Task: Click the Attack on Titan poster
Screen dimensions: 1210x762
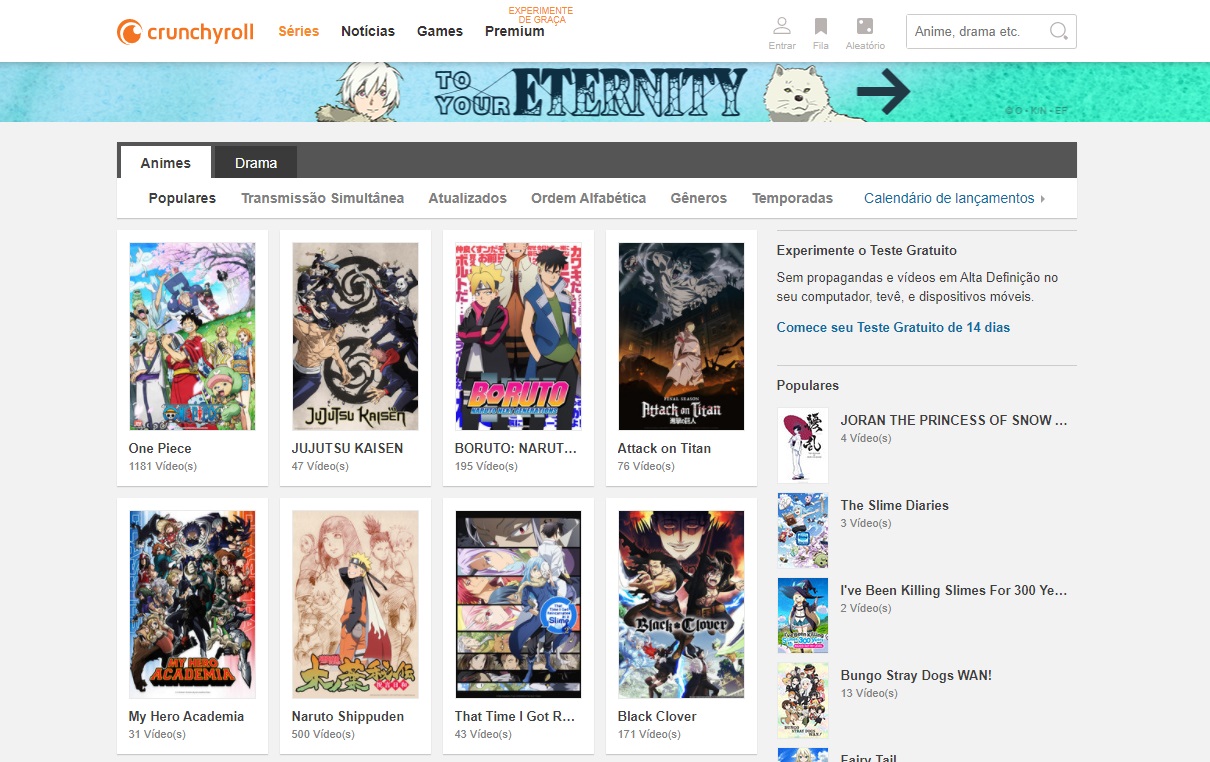Action: [681, 336]
